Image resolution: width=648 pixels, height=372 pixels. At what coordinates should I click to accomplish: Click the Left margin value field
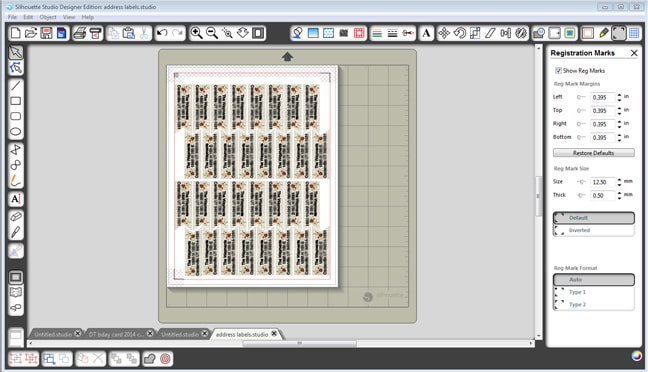[x=602, y=98]
